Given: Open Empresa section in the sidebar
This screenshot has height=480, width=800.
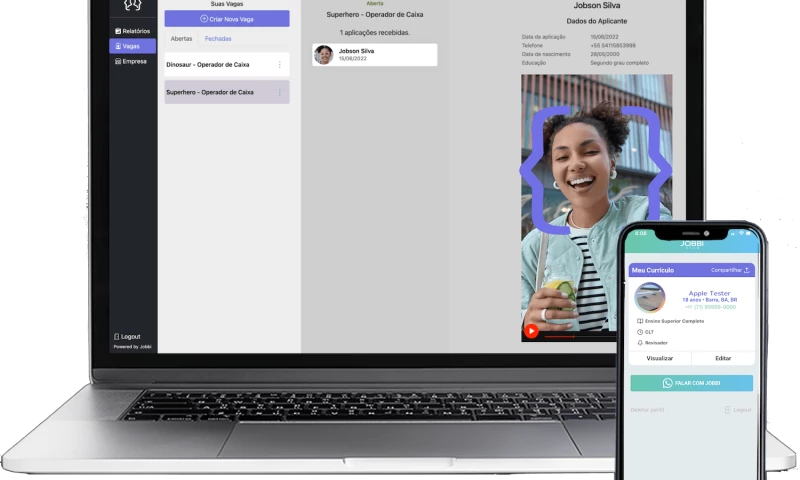Looking at the screenshot, I should pyautogui.click(x=132, y=61).
